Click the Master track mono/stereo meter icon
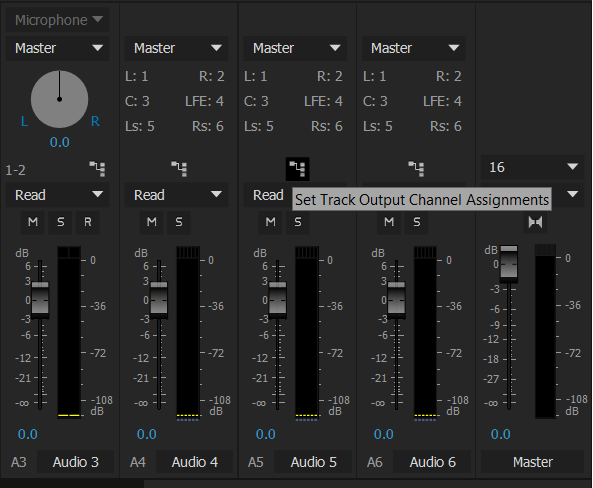The height and width of the screenshot is (488, 593). pyautogui.click(x=535, y=222)
